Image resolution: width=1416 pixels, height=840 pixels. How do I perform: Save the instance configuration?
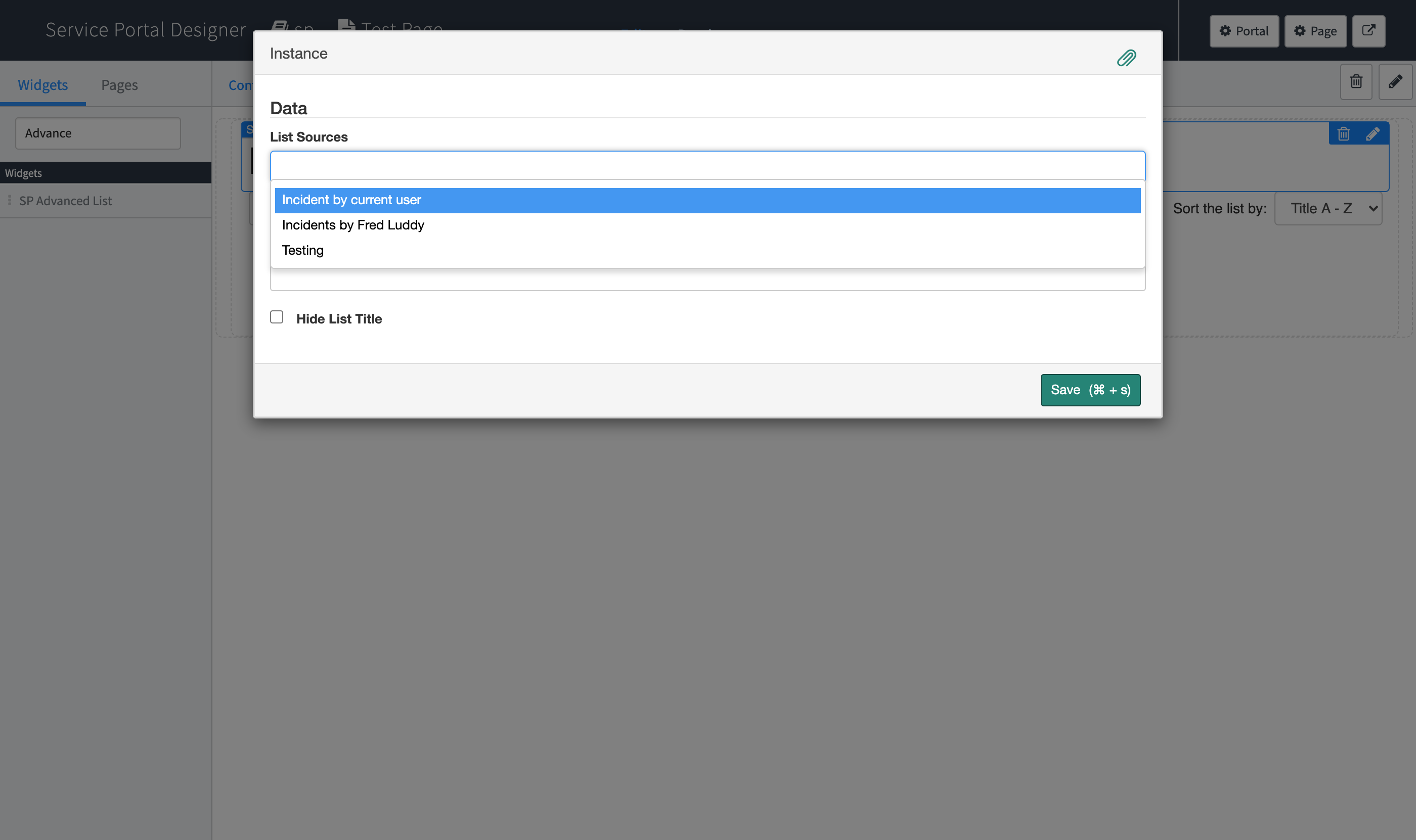click(x=1090, y=390)
